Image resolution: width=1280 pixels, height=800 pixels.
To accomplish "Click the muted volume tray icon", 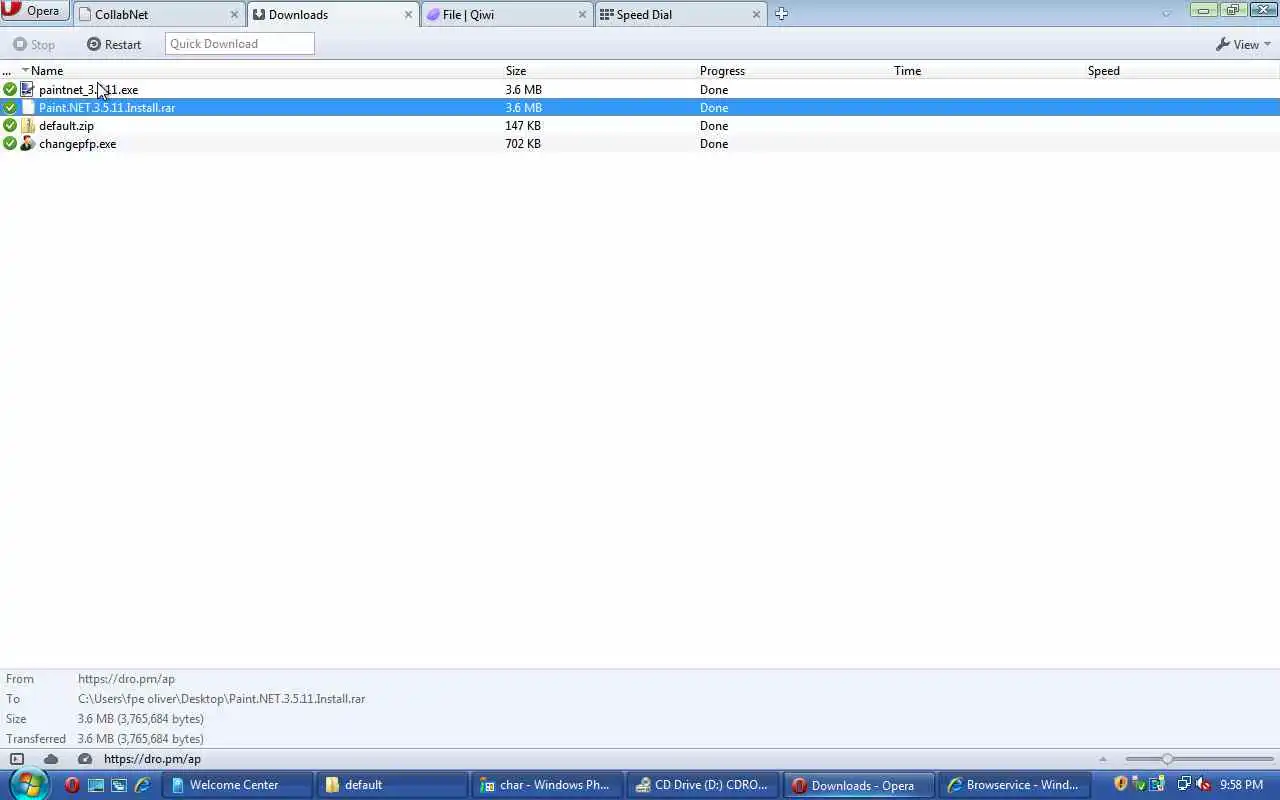I will [1203, 785].
